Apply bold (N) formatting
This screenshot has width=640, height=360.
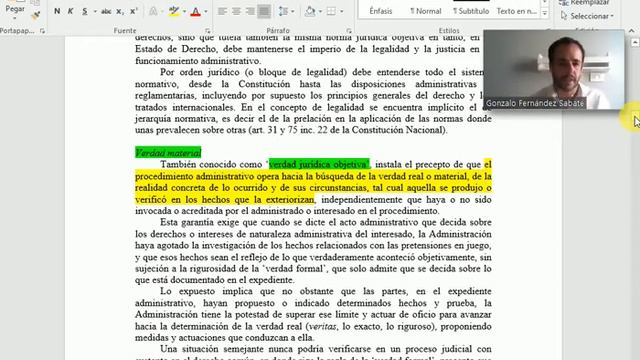click(57, 11)
